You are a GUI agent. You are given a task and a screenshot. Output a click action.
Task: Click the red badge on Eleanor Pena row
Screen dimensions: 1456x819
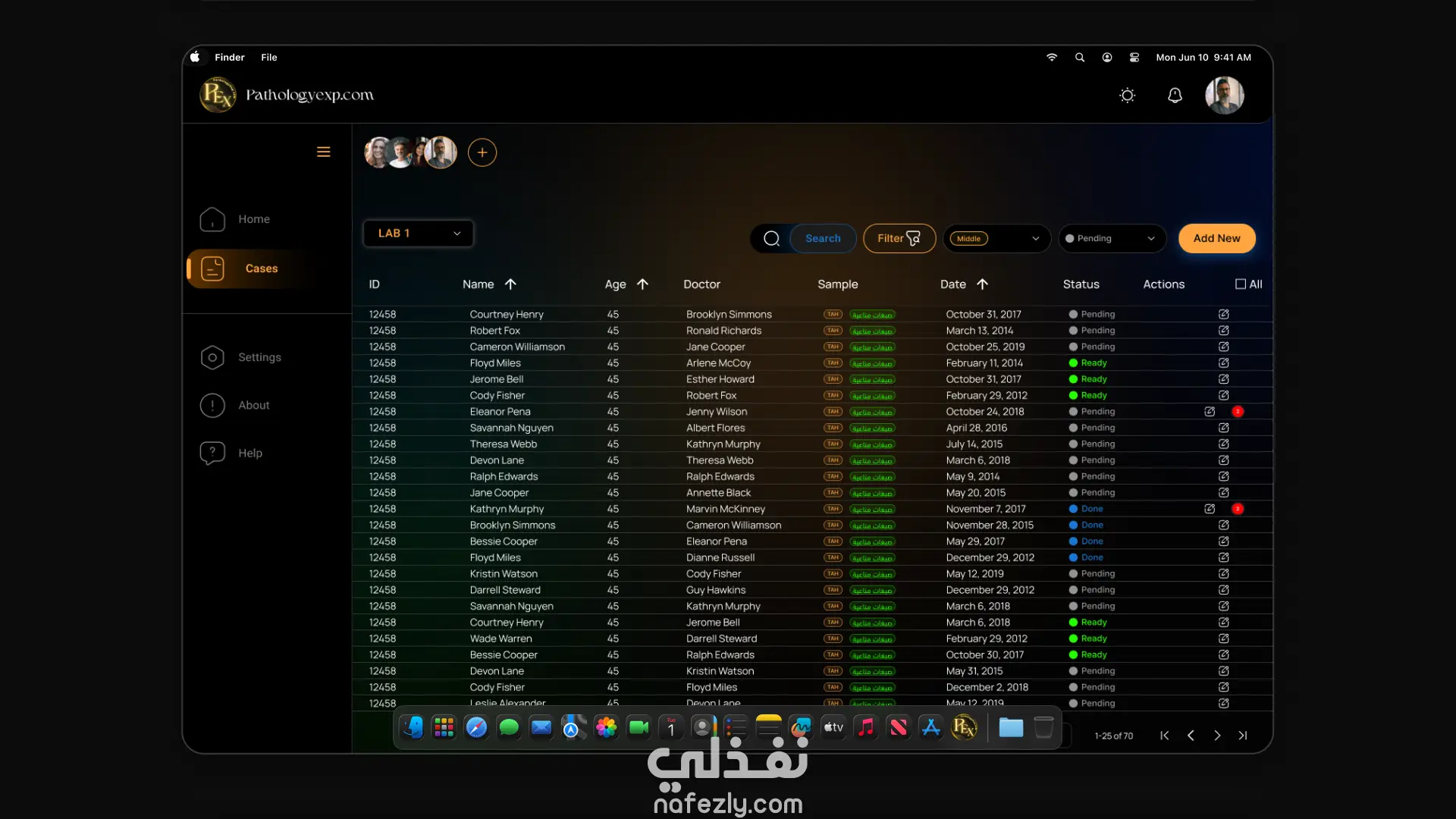click(x=1238, y=412)
